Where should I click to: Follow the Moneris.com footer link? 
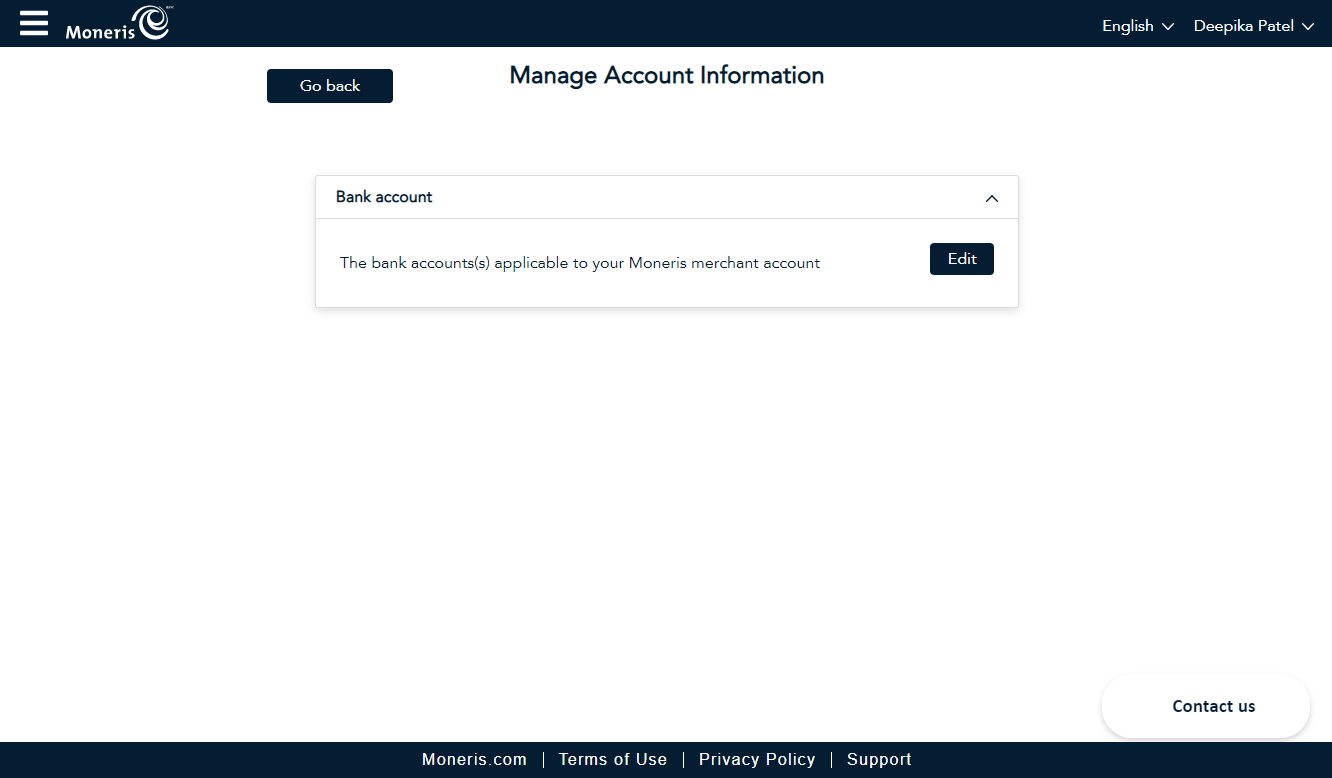tap(474, 760)
